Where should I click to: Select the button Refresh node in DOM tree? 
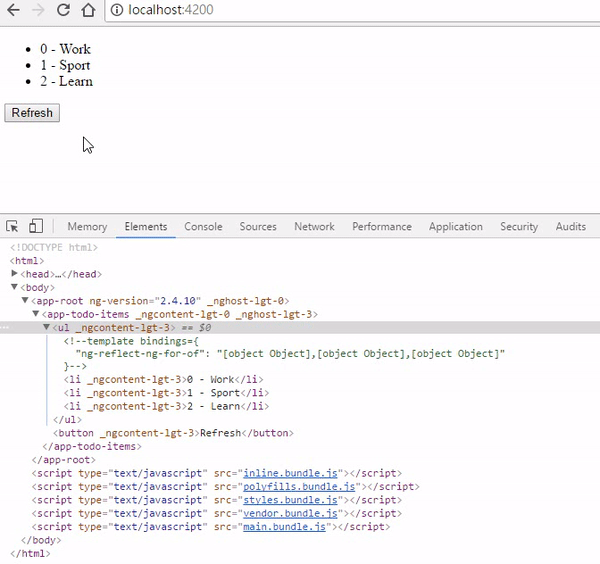(173, 433)
